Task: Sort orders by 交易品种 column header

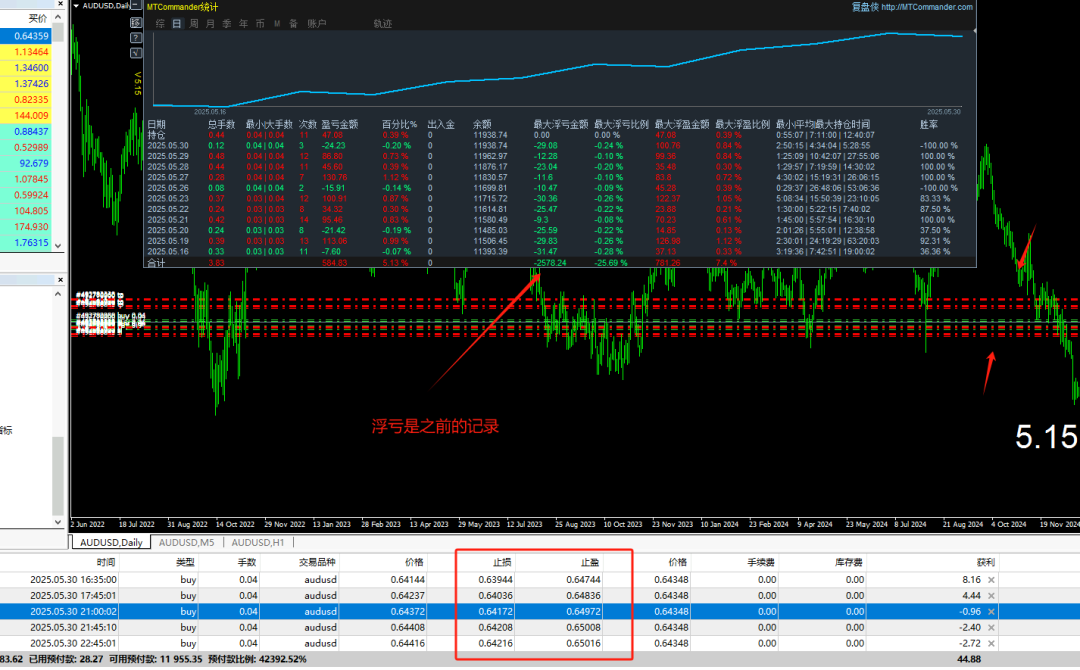Action: point(317,563)
